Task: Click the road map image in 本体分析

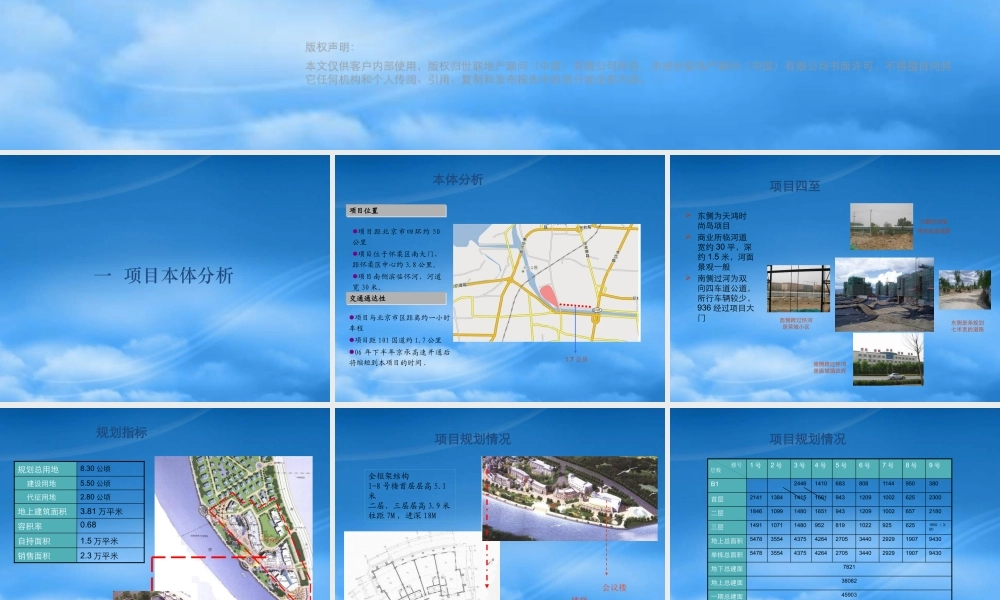Action: point(547,282)
